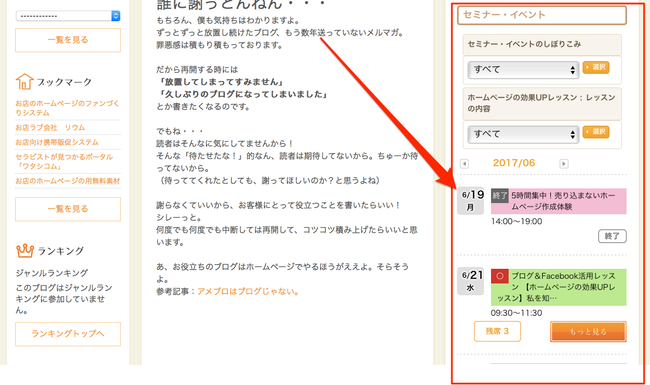Screen dimensions: 650x385
Task: Click the ranking crown icon
Action: (25, 251)
